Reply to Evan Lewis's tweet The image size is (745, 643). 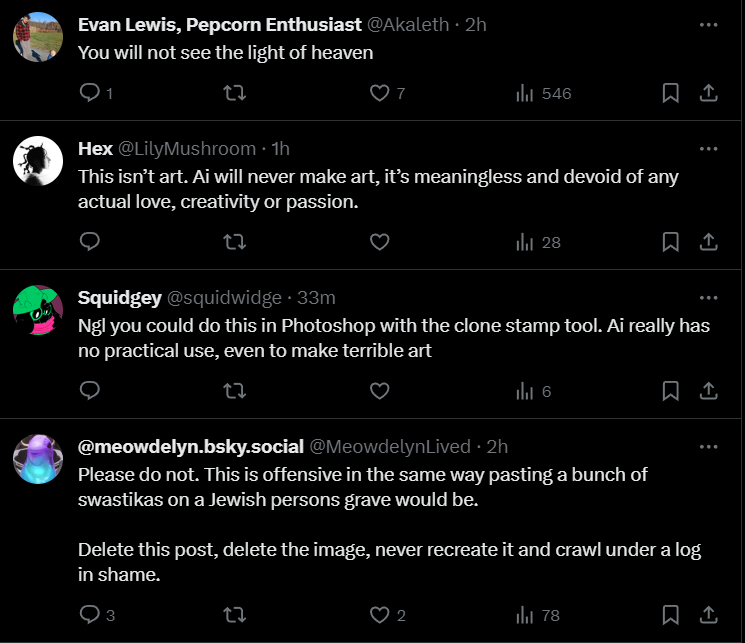click(x=89, y=93)
